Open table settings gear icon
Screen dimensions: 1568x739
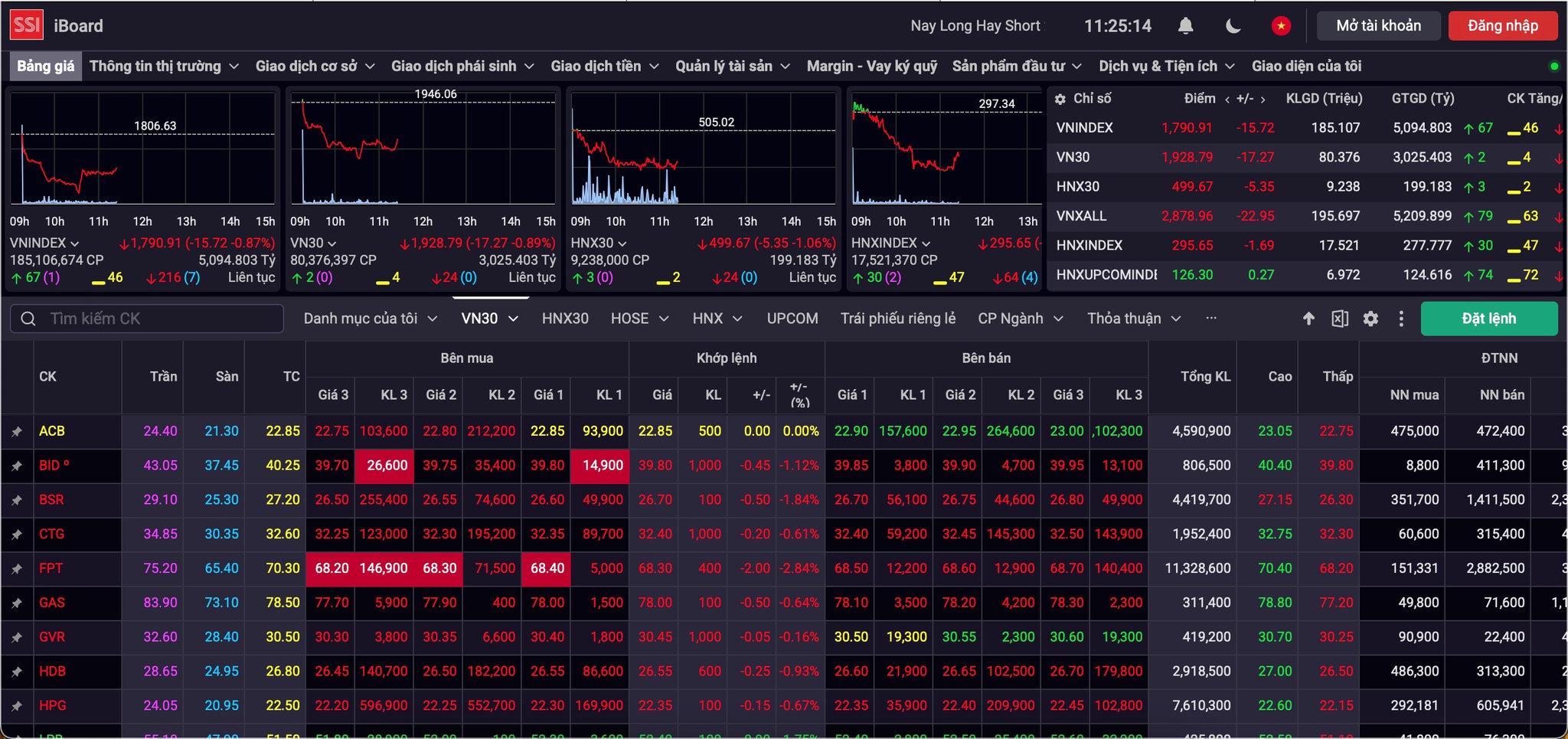(x=1370, y=319)
